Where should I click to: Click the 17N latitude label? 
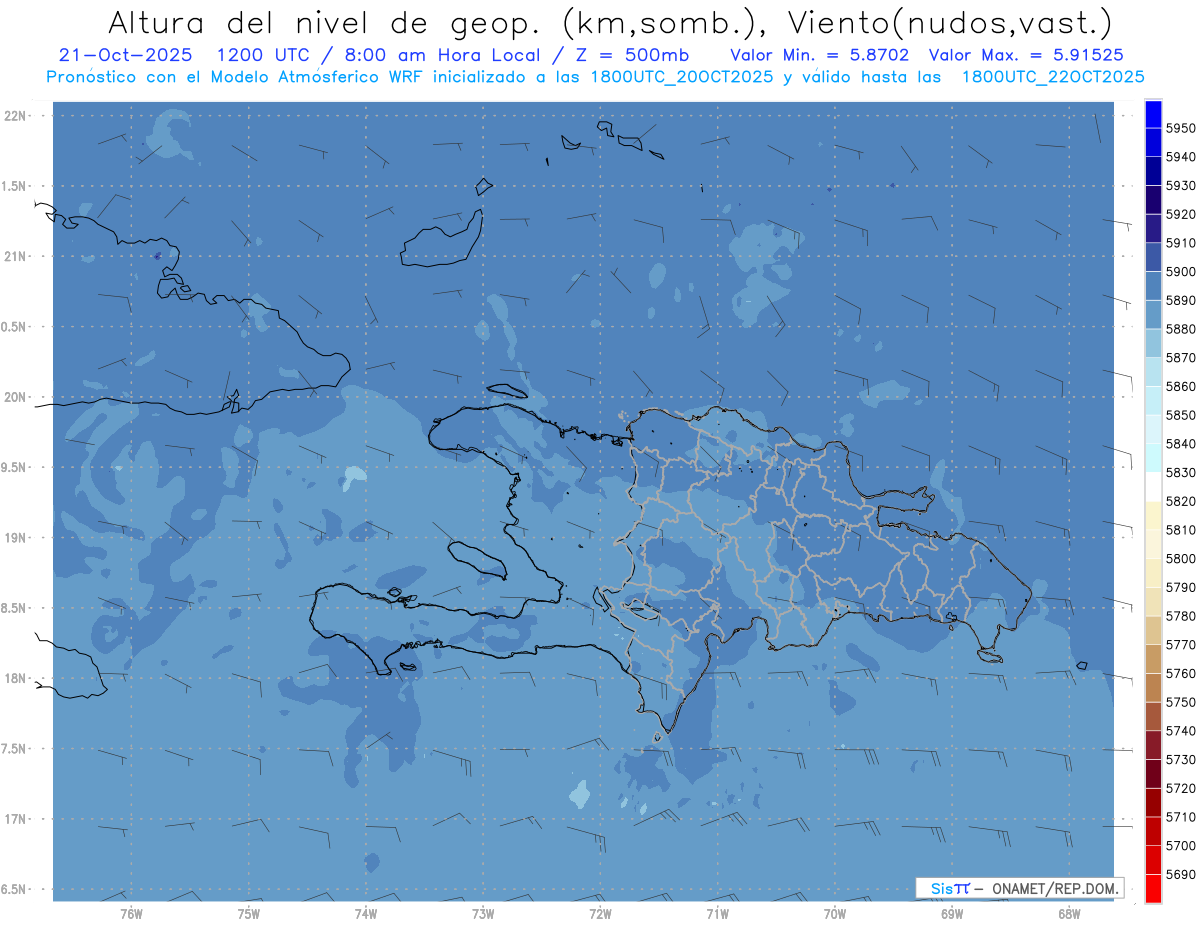[x=14, y=820]
